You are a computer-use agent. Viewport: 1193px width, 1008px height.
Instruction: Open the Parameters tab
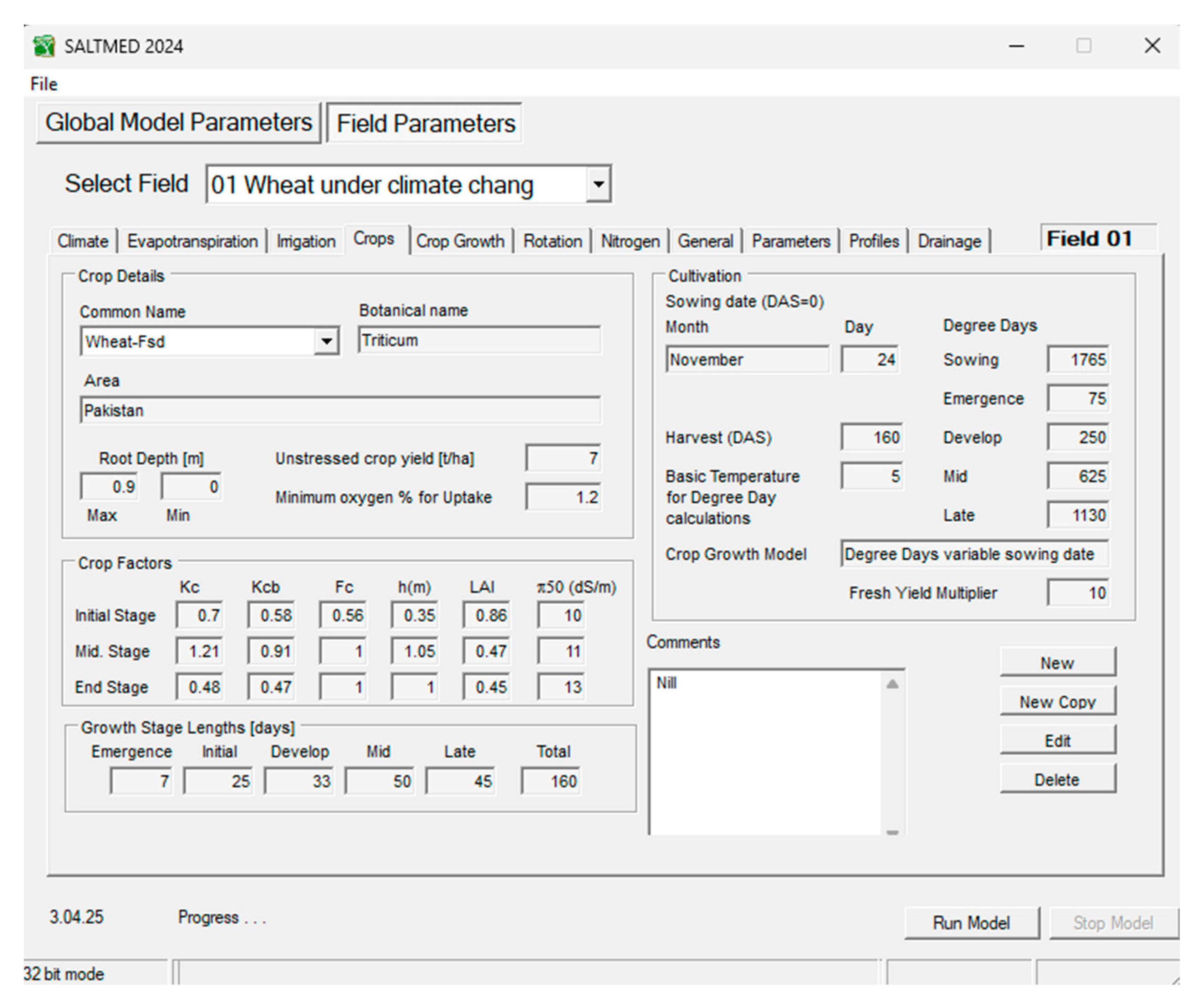791,241
